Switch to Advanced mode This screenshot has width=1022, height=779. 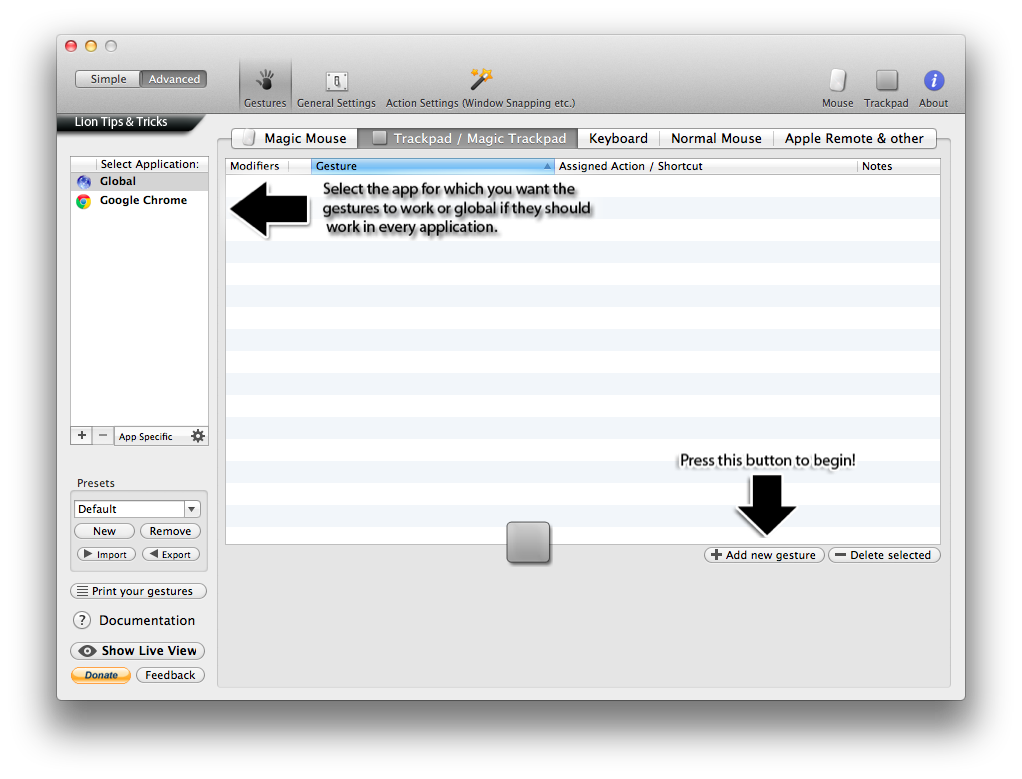tap(174, 79)
